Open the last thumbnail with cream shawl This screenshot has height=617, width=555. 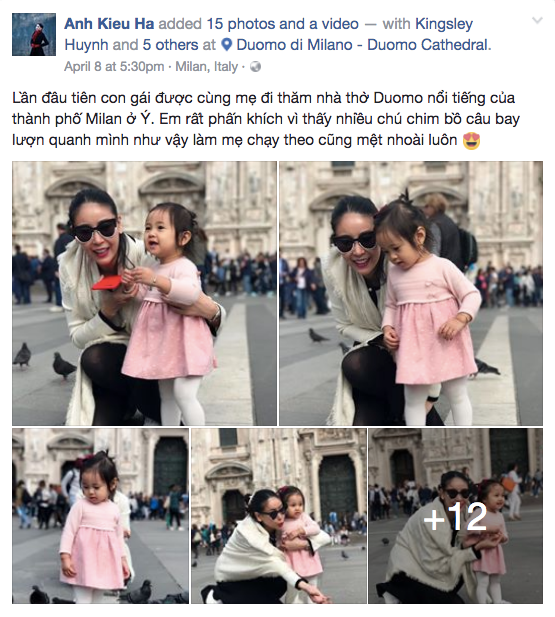click(x=455, y=516)
